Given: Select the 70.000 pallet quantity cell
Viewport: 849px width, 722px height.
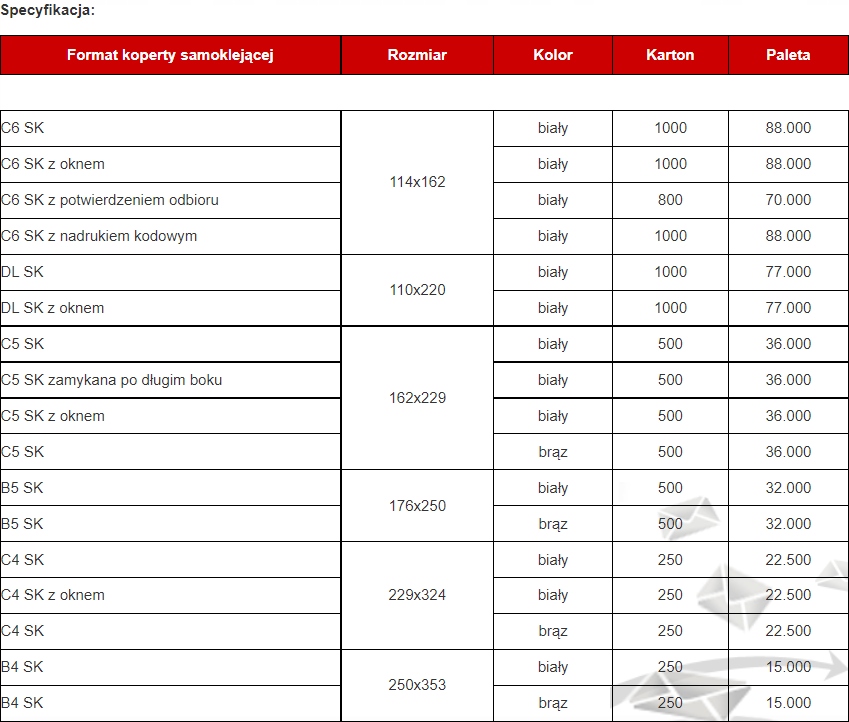Looking at the screenshot, I should click(788, 200).
